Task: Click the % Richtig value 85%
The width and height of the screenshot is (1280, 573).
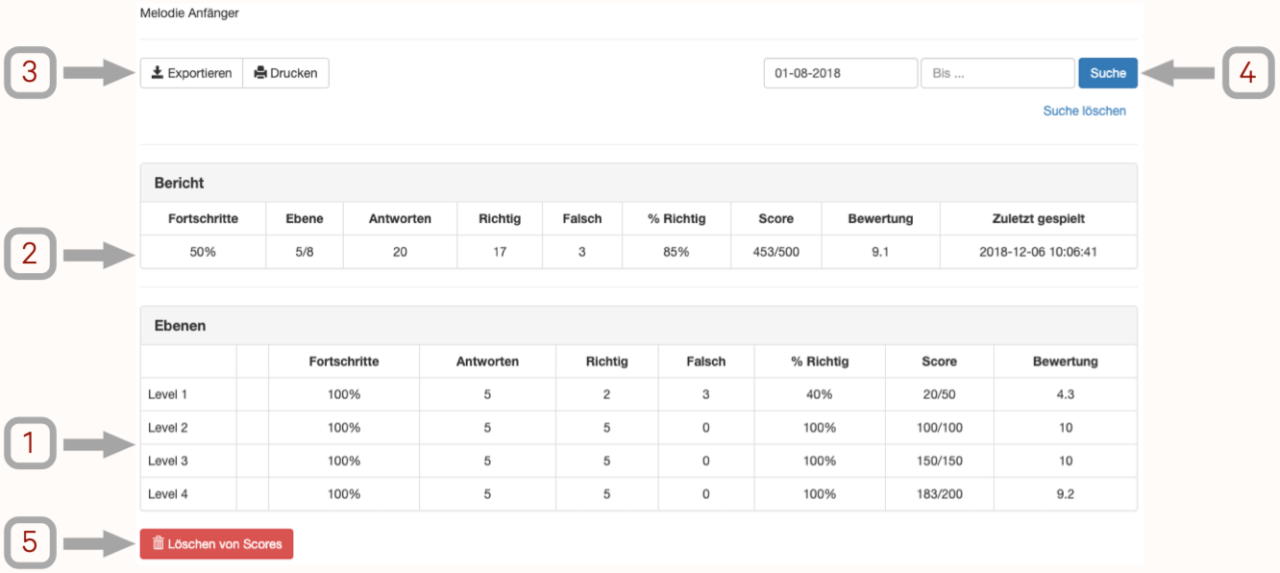Action: tap(676, 252)
